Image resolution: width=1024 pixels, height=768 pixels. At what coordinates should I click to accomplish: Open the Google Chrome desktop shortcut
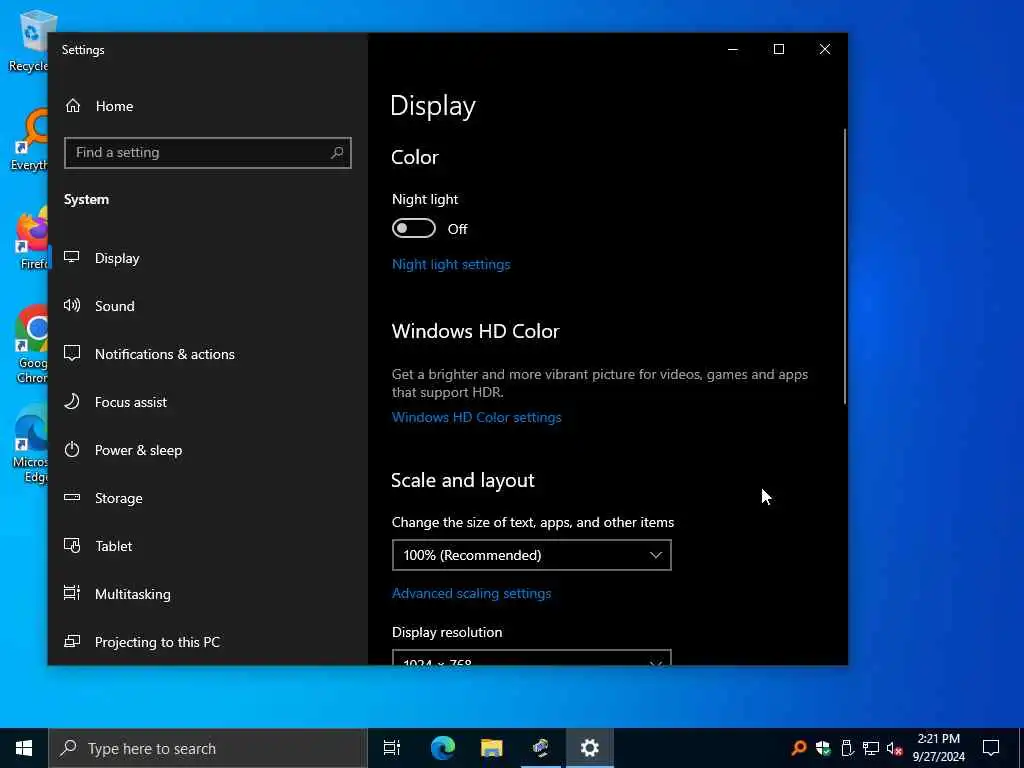pyautogui.click(x=31, y=345)
